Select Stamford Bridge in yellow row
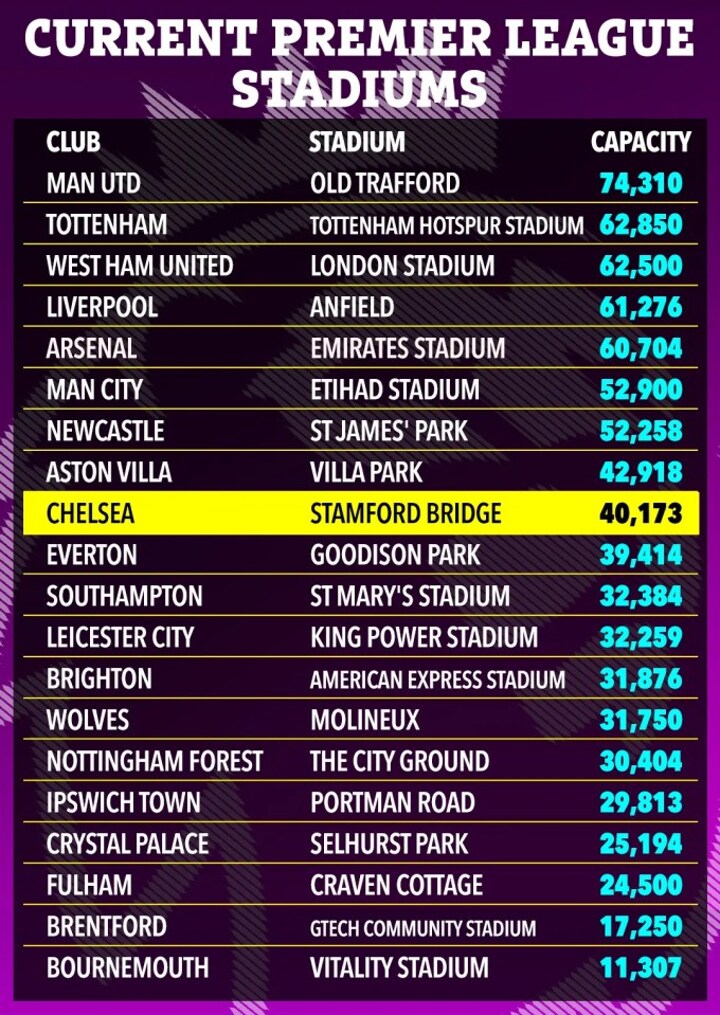 [405, 514]
